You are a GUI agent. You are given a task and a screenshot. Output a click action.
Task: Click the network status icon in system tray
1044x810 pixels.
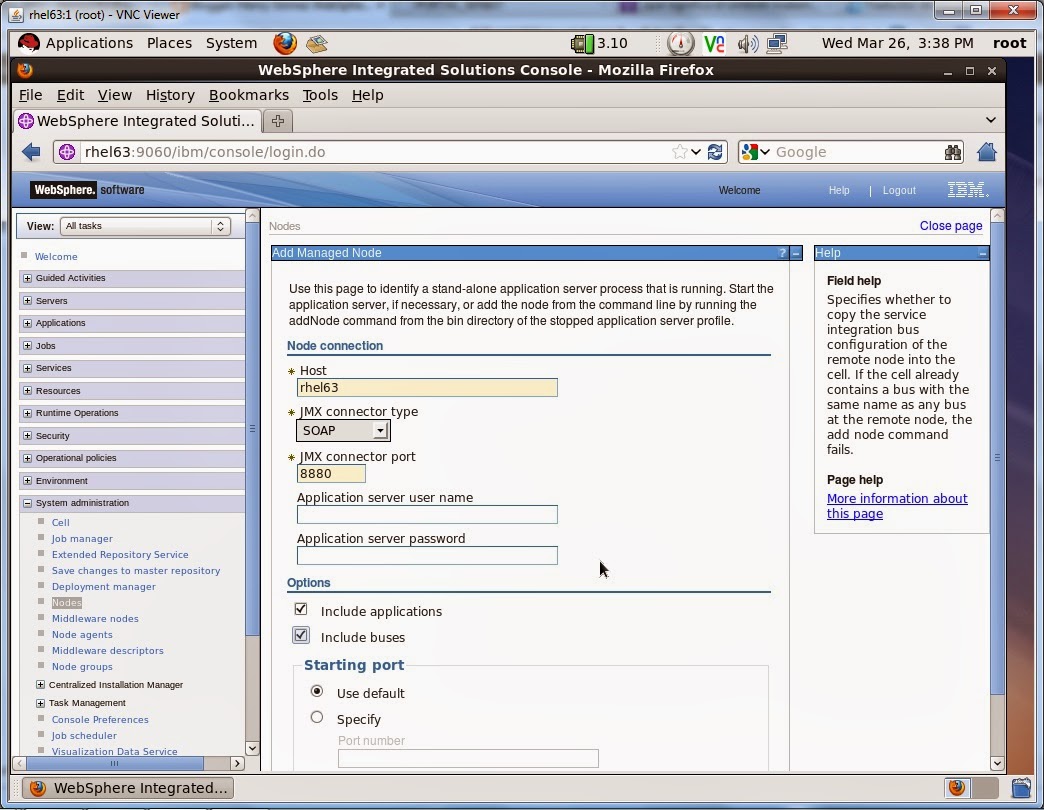[x=775, y=43]
